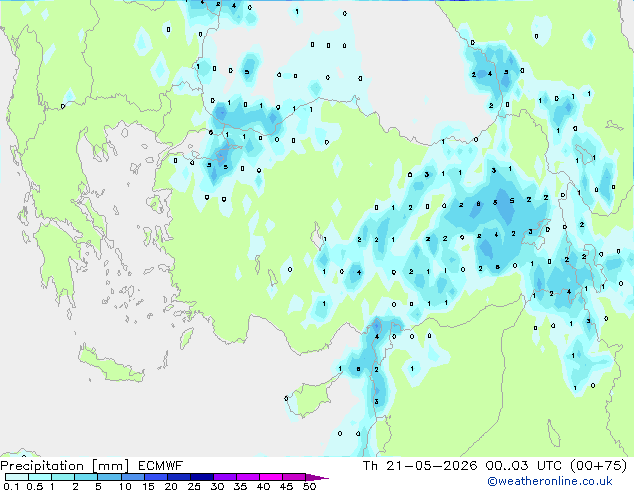Click the '45' legend scale label
The width and height of the screenshot is (634, 490).
286,486
